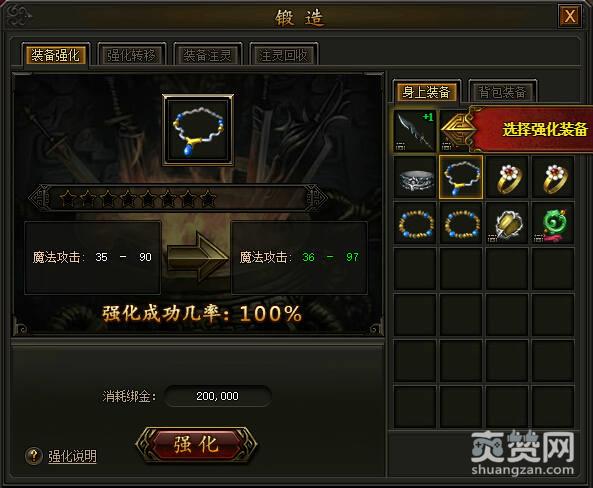
Task: Click the enhancement star level bar
Action: coord(178,198)
